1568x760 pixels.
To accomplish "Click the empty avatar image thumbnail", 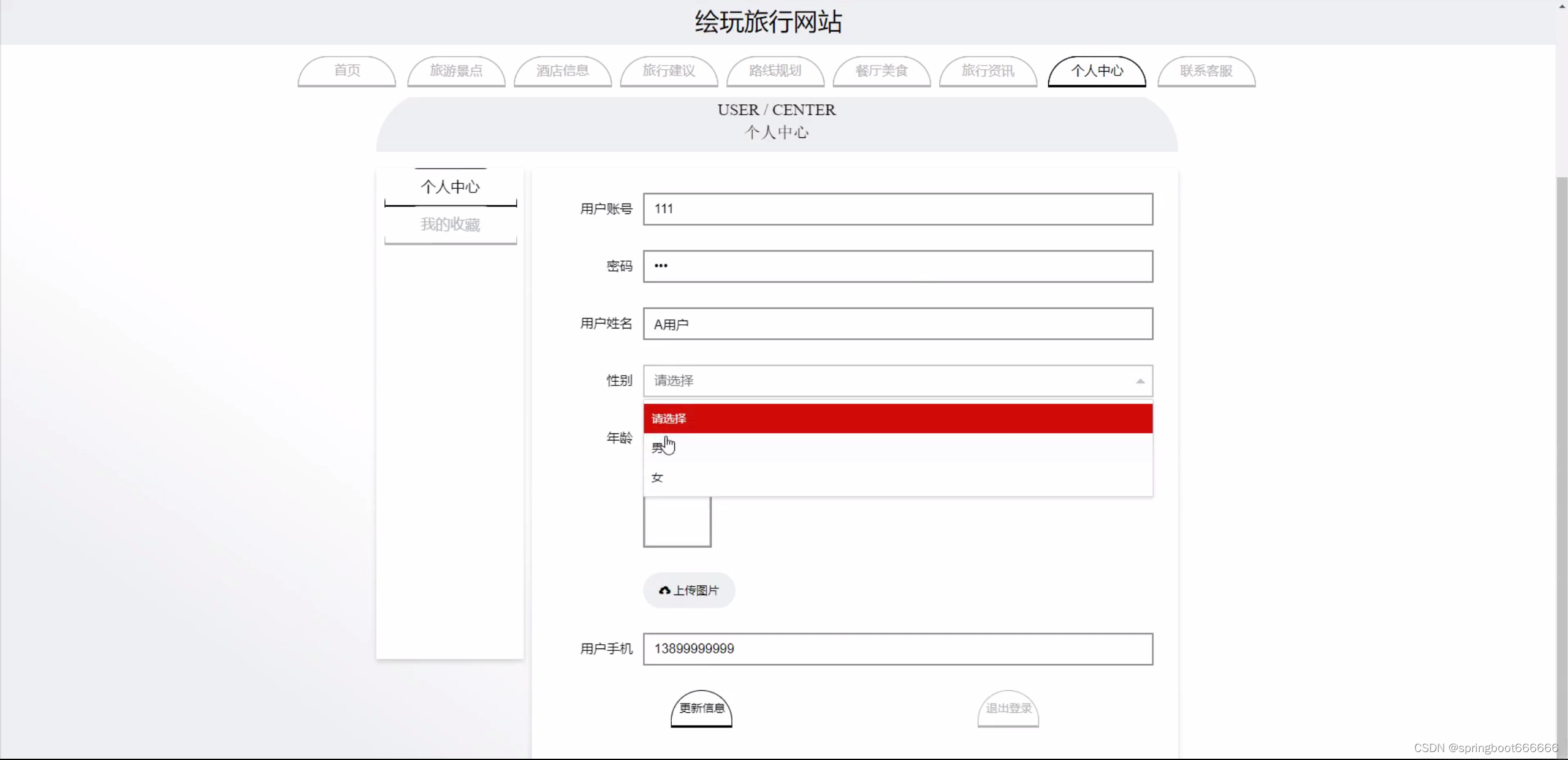I will click(x=677, y=521).
